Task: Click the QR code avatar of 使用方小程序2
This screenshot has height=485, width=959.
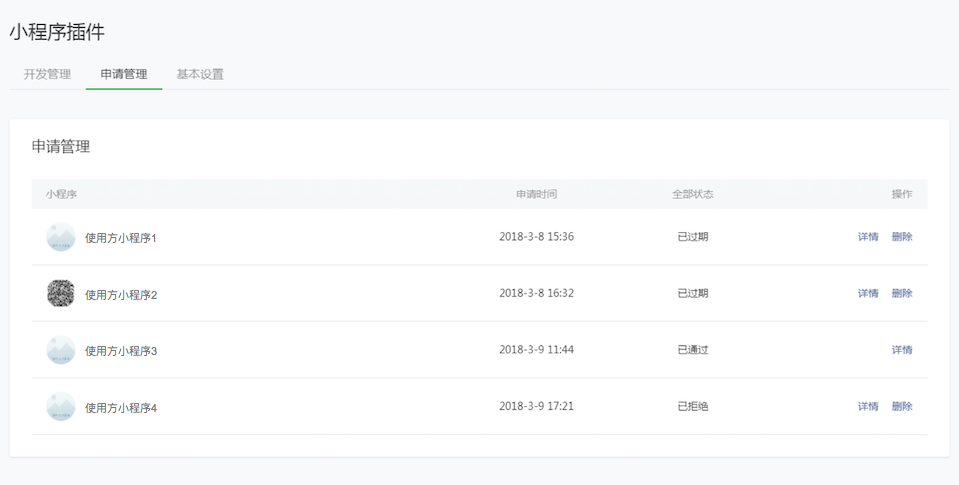Action: pyautogui.click(x=61, y=293)
